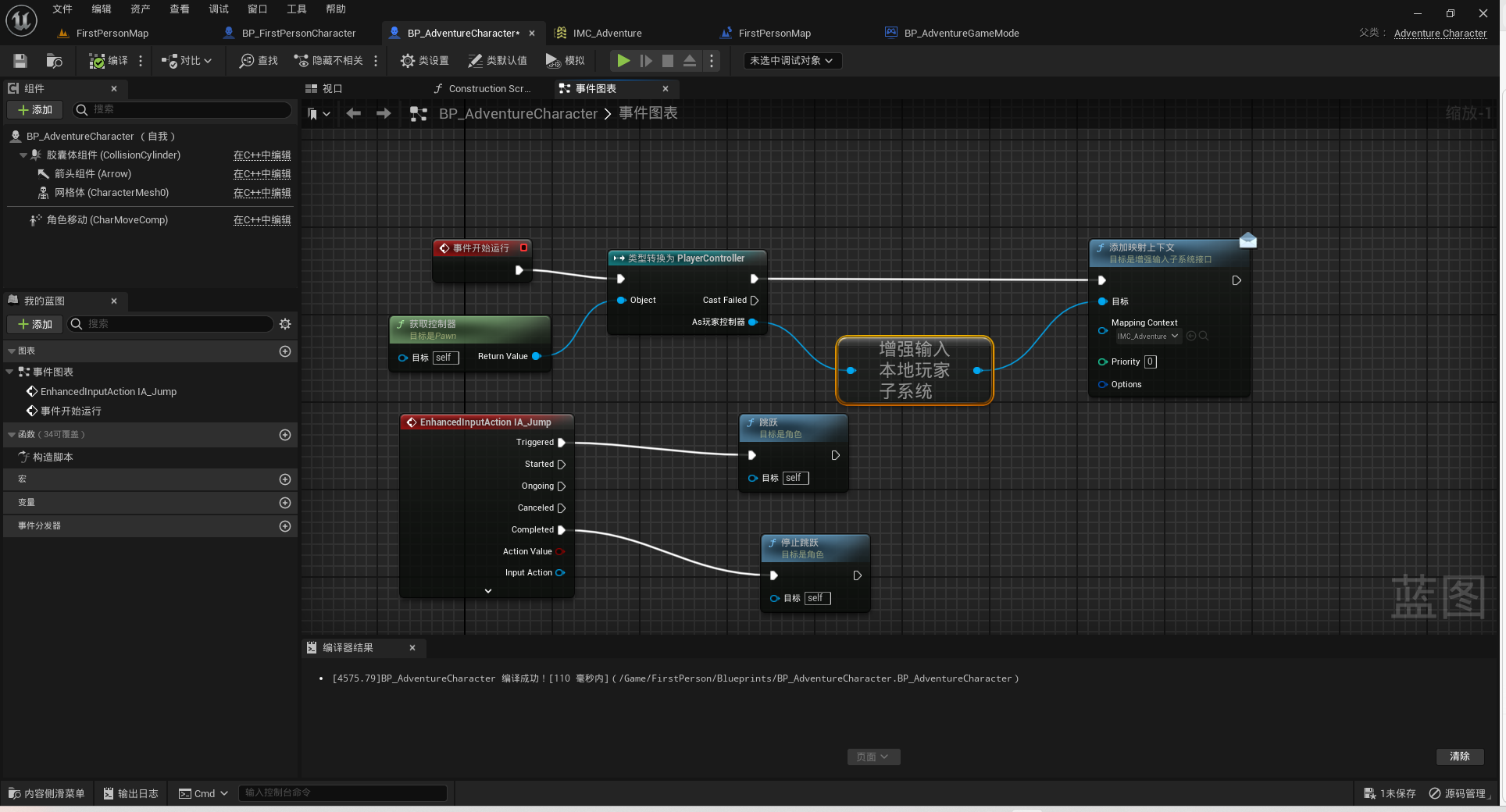Open the Adventure Character parent class link
The height and width of the screenshot is (812, 1506).
[x=1440, y=34]
